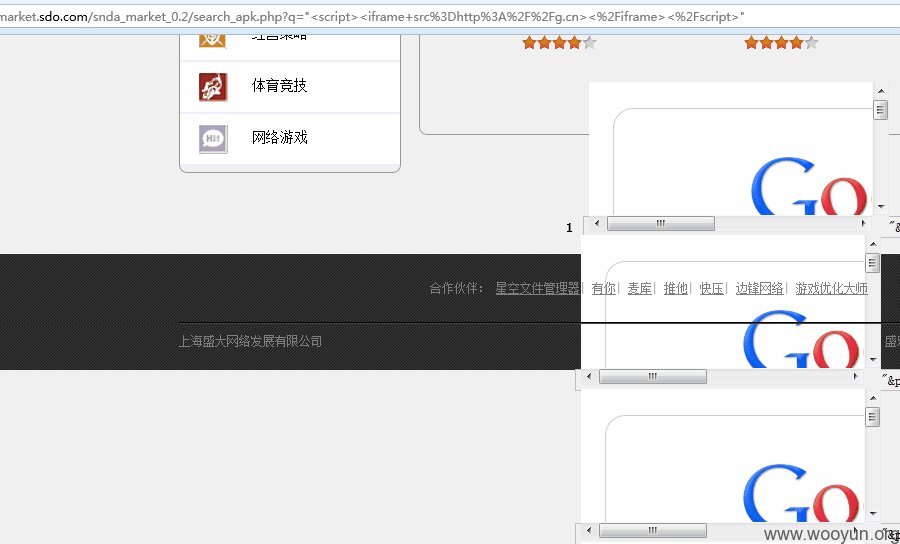Click the 麦库 partner link

coord(639,289)
